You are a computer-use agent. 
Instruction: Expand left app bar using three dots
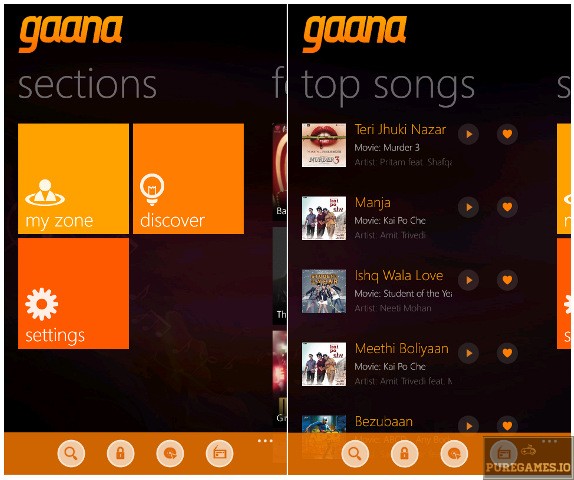pos(265,440)
